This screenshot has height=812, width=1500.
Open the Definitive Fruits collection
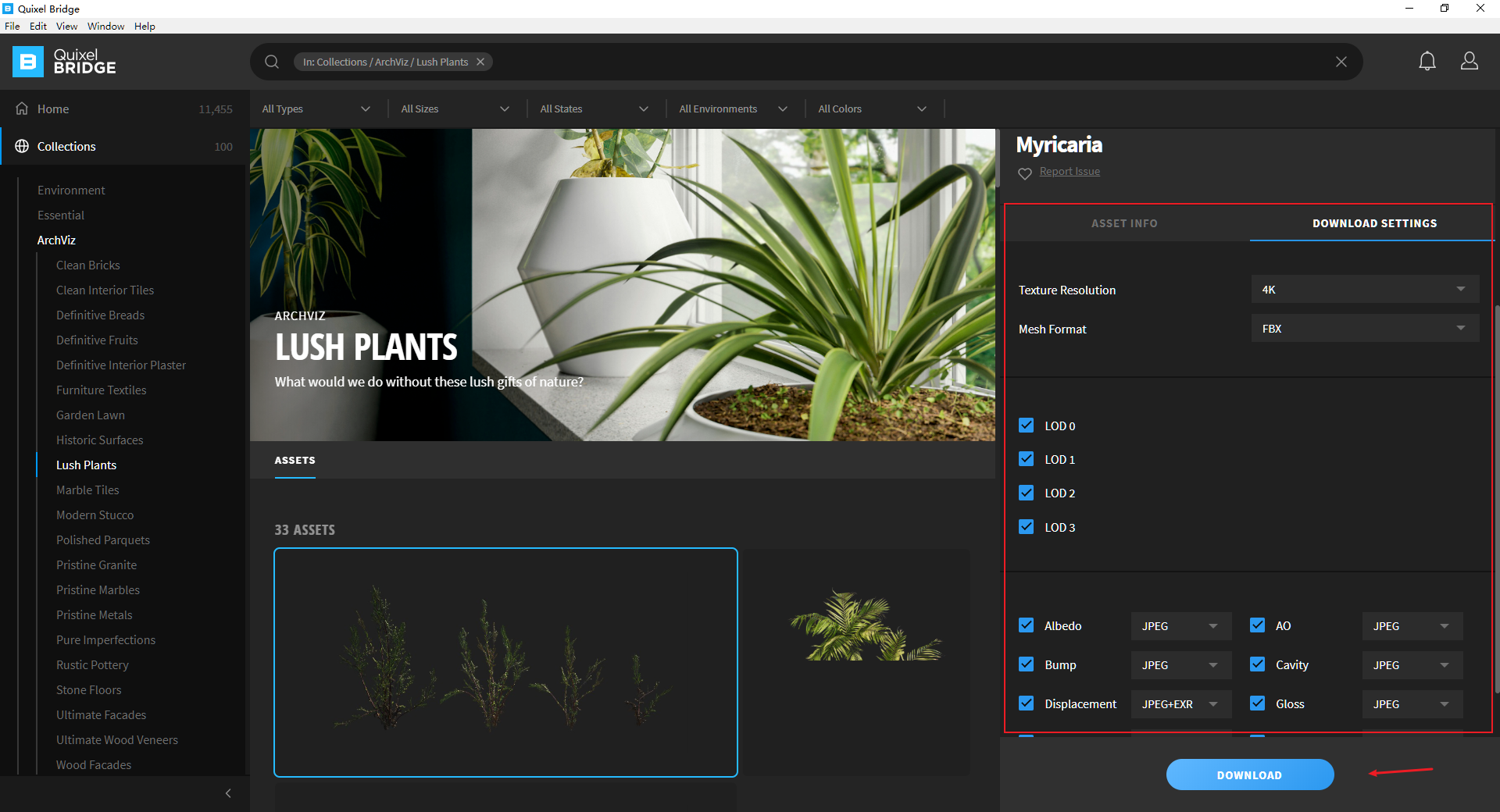point(97,340)
